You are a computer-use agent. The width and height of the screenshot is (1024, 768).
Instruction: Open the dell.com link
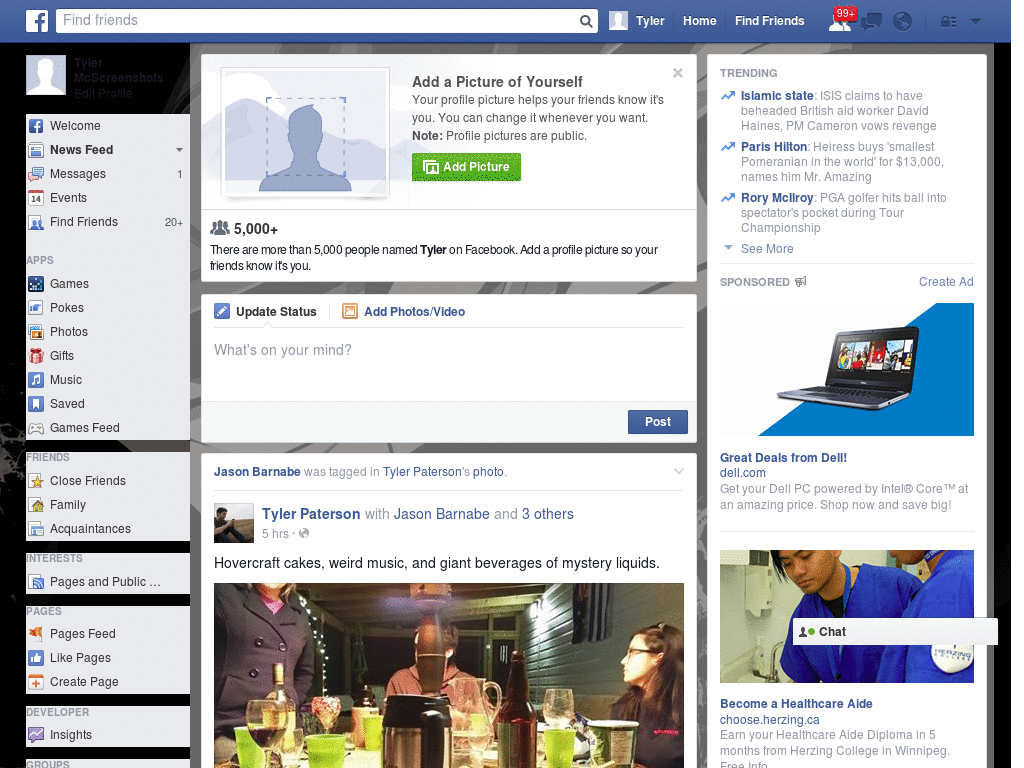click(743, 473)
